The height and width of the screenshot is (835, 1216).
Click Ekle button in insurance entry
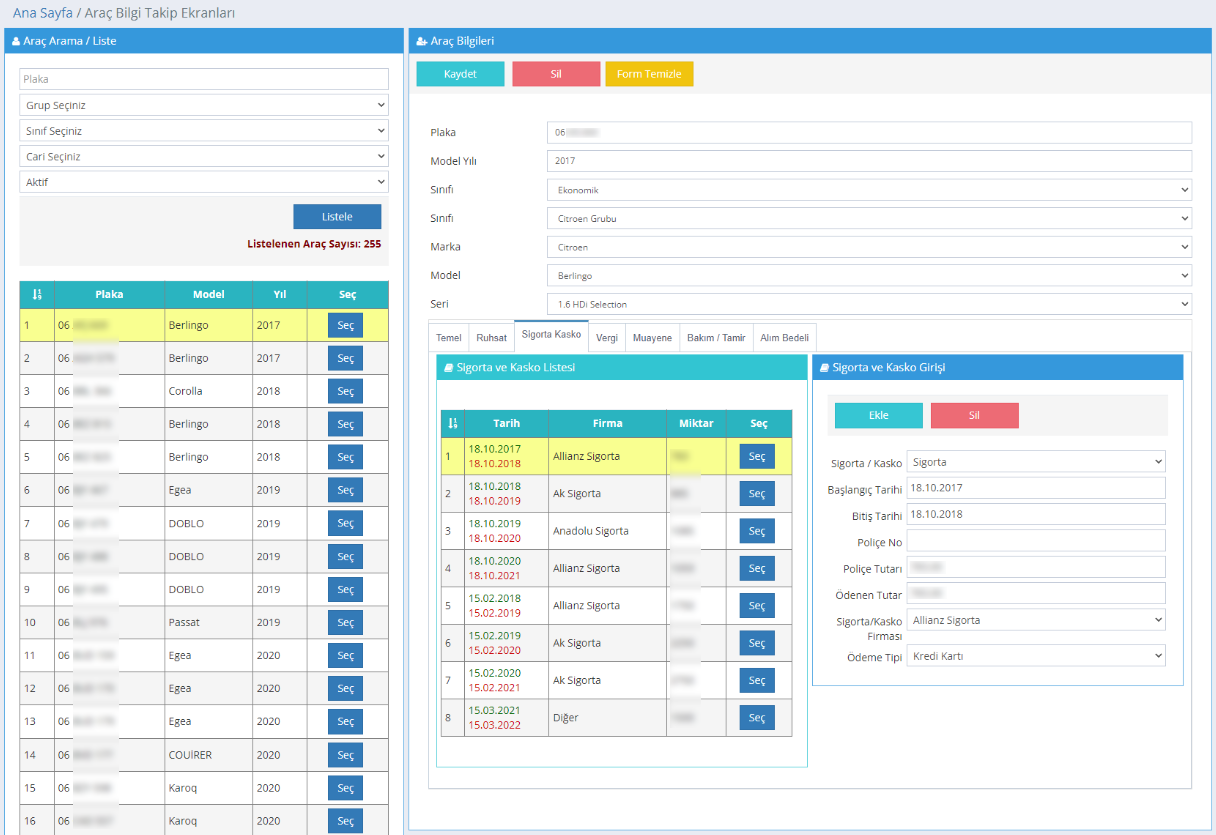[879, 416]
